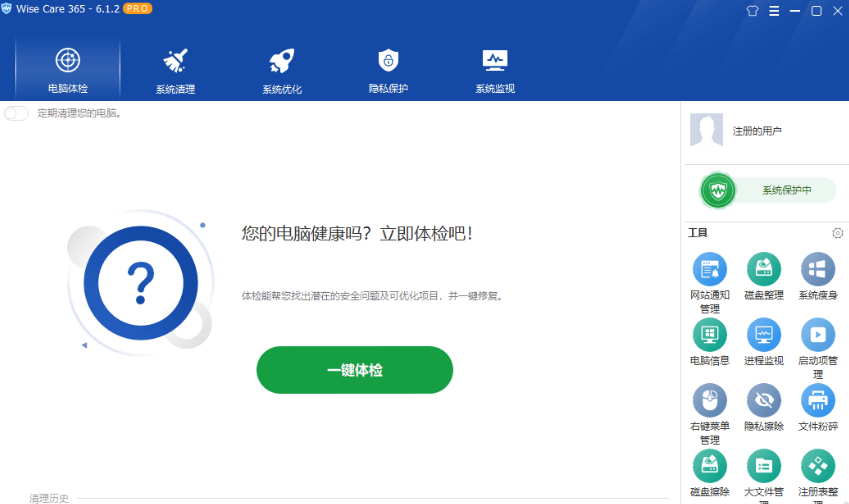The height and width of the screenshot is (504, 849).
Task: Launch 磁盘整理 disk defrag tool
Action: click(x=763, y=276)
